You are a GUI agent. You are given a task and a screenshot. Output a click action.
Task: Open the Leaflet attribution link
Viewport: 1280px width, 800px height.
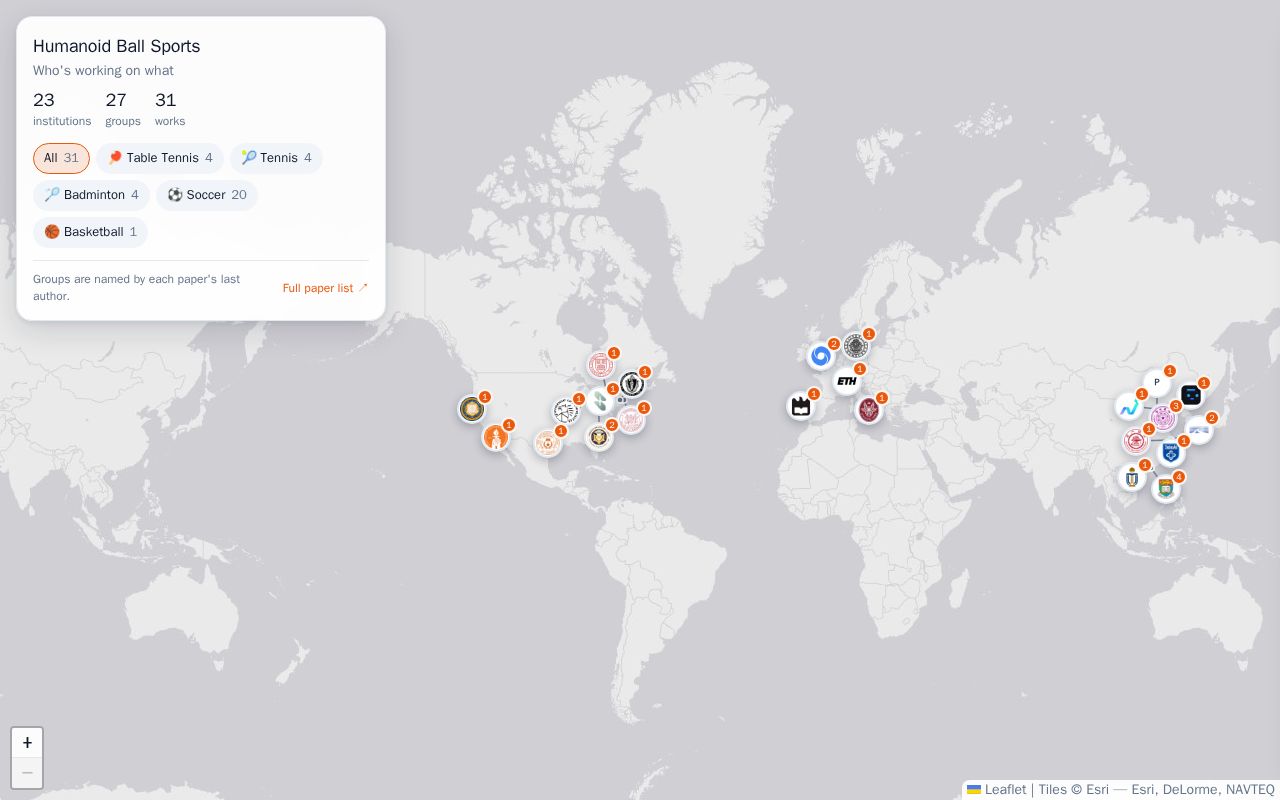(x=996, y=790)
